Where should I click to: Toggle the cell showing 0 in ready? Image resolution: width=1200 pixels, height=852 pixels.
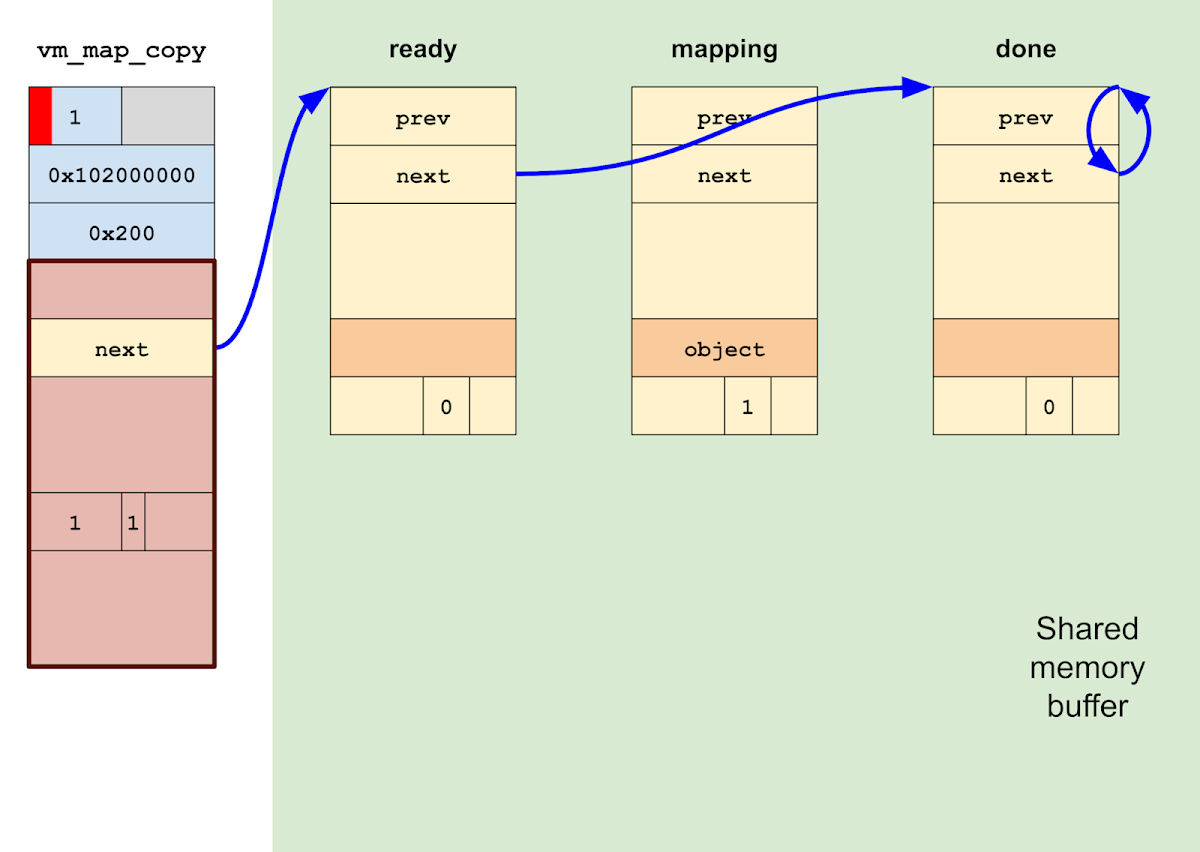pyautogui.click(x=446, y=406)
